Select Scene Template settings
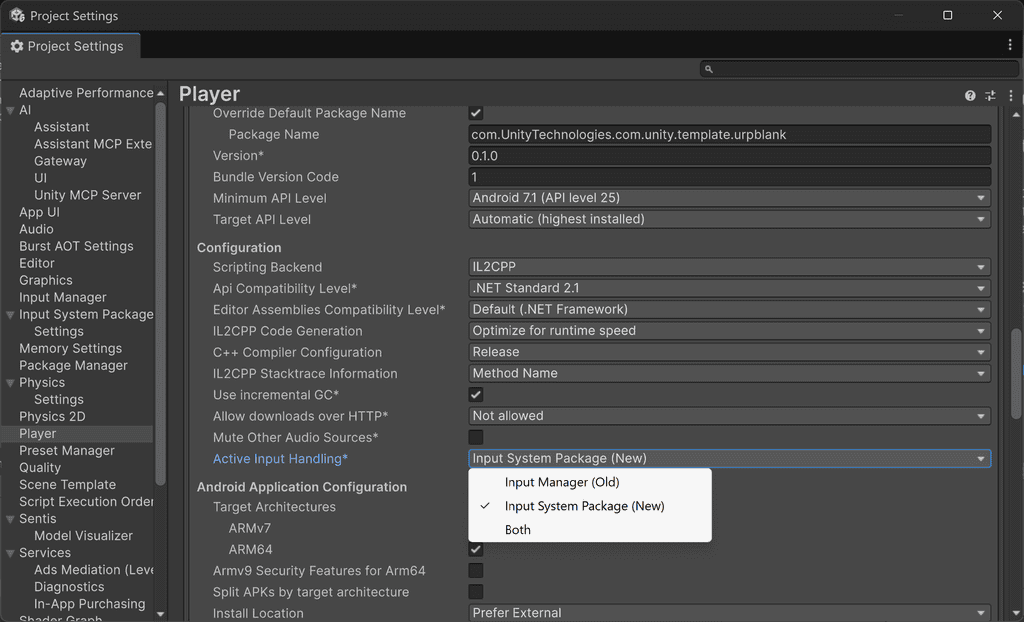Viewport: 1024px width, 622px height. pos(67,485)
